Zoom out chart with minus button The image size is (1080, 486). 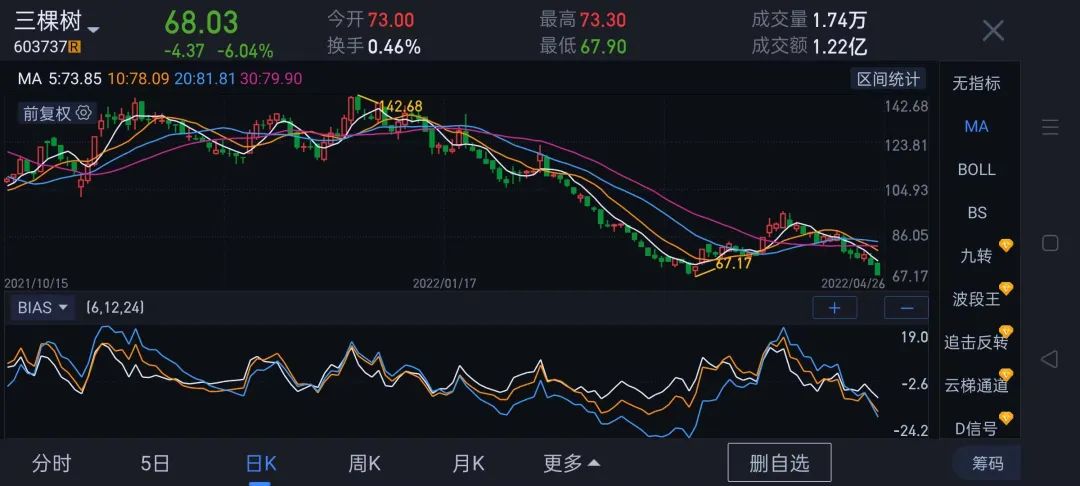click(x=906, y=308)
